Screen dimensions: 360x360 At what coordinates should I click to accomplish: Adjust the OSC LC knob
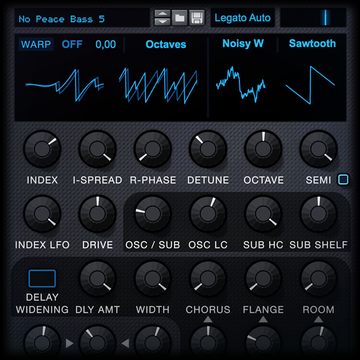click(x=208, y=214)
